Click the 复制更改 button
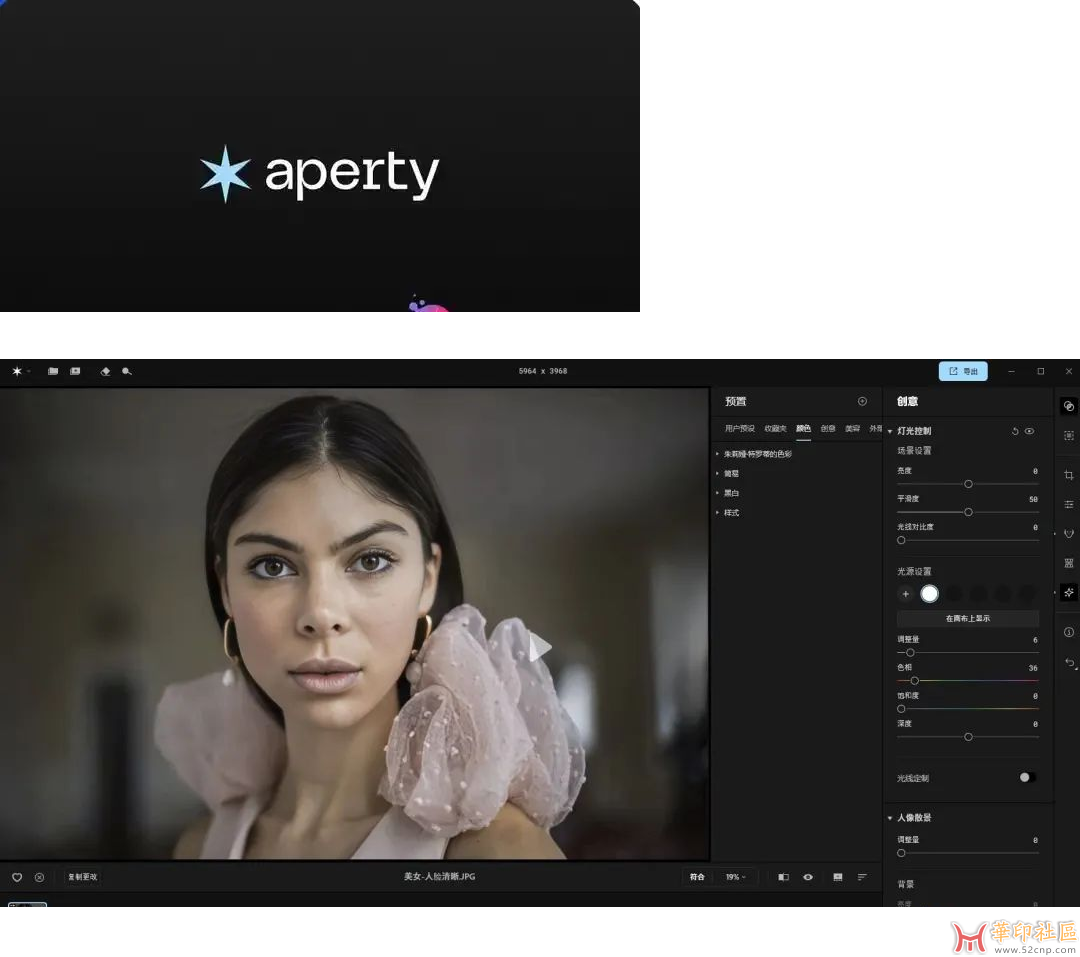The height and width of the screenshot is (957, 1080). [x=83, y=877]
